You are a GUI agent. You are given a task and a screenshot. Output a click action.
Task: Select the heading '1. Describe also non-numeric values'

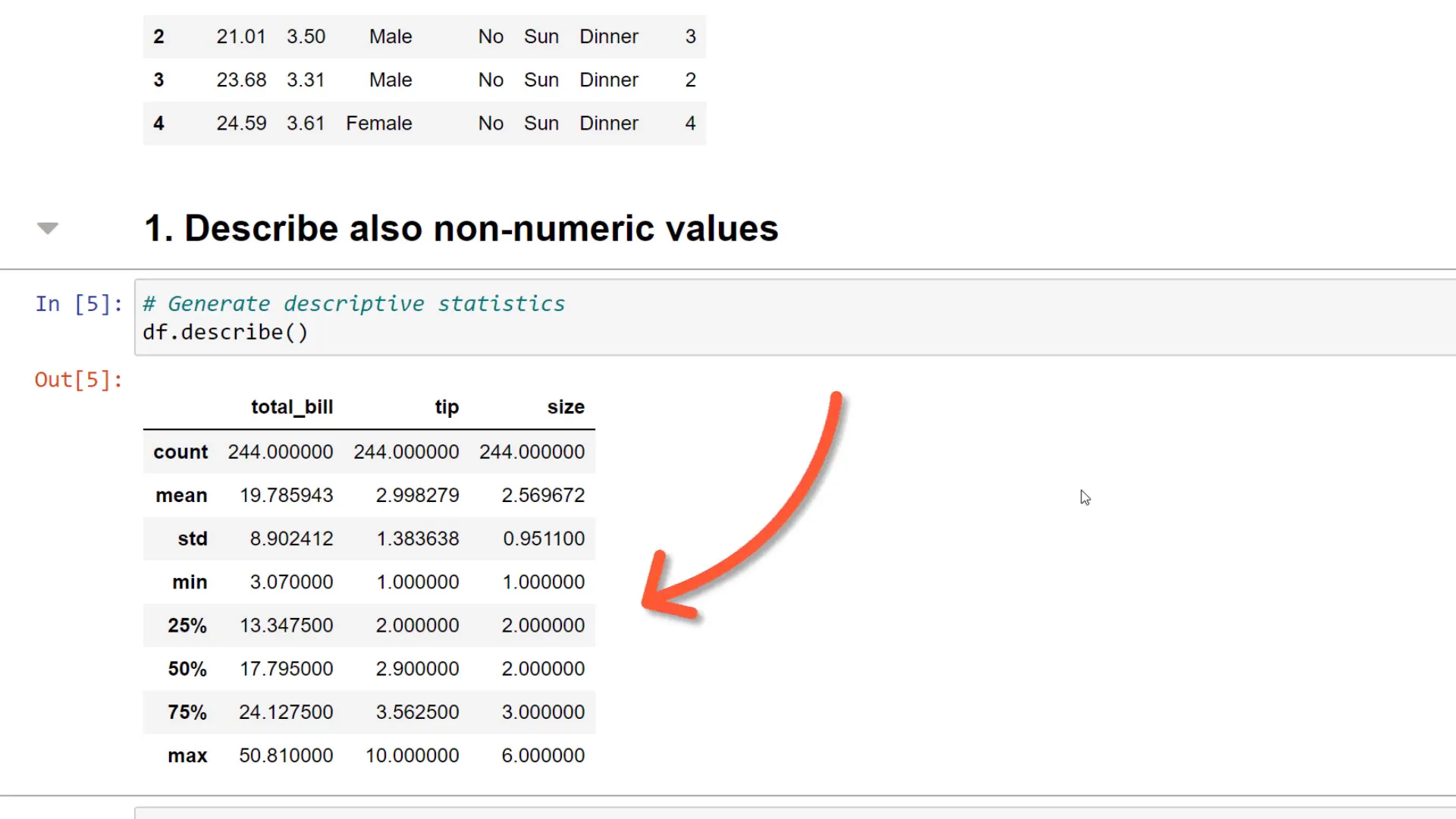(461, 227)
